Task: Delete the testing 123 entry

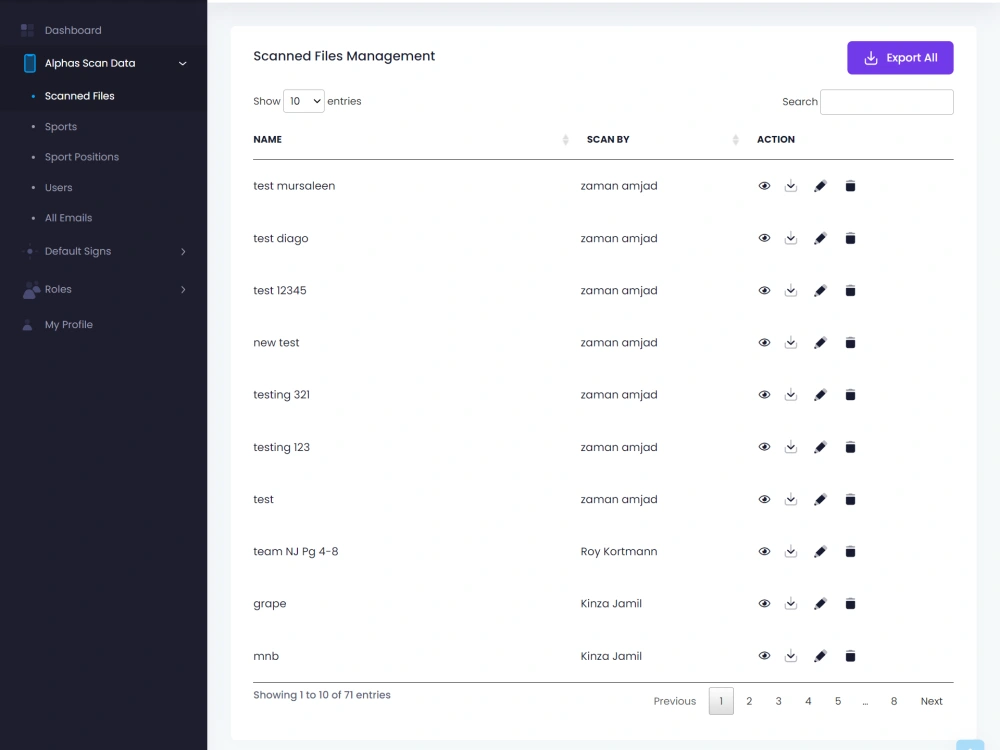Action: (850, 448)
